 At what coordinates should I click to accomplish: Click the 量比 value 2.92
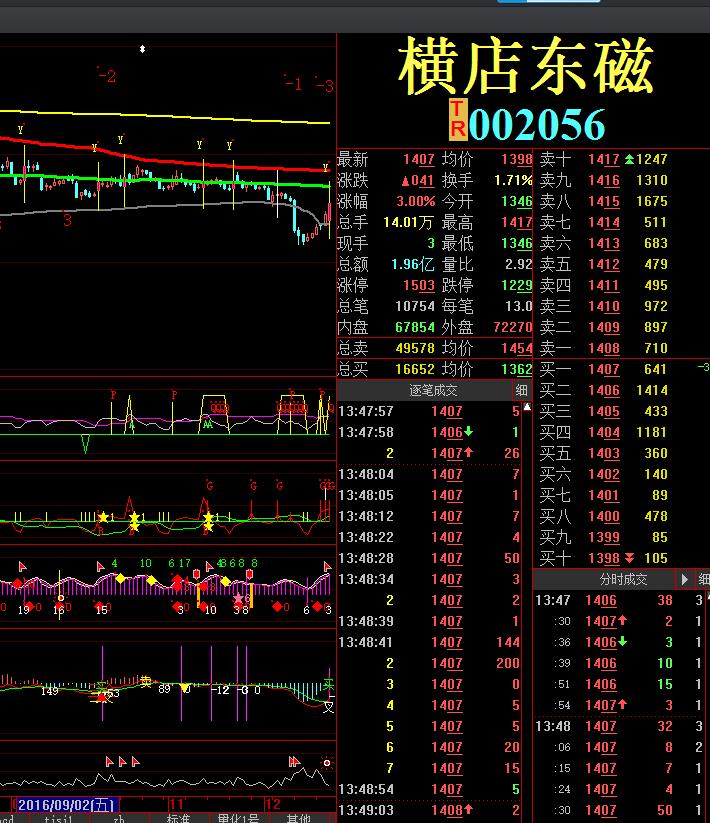(x=518, y=264)
